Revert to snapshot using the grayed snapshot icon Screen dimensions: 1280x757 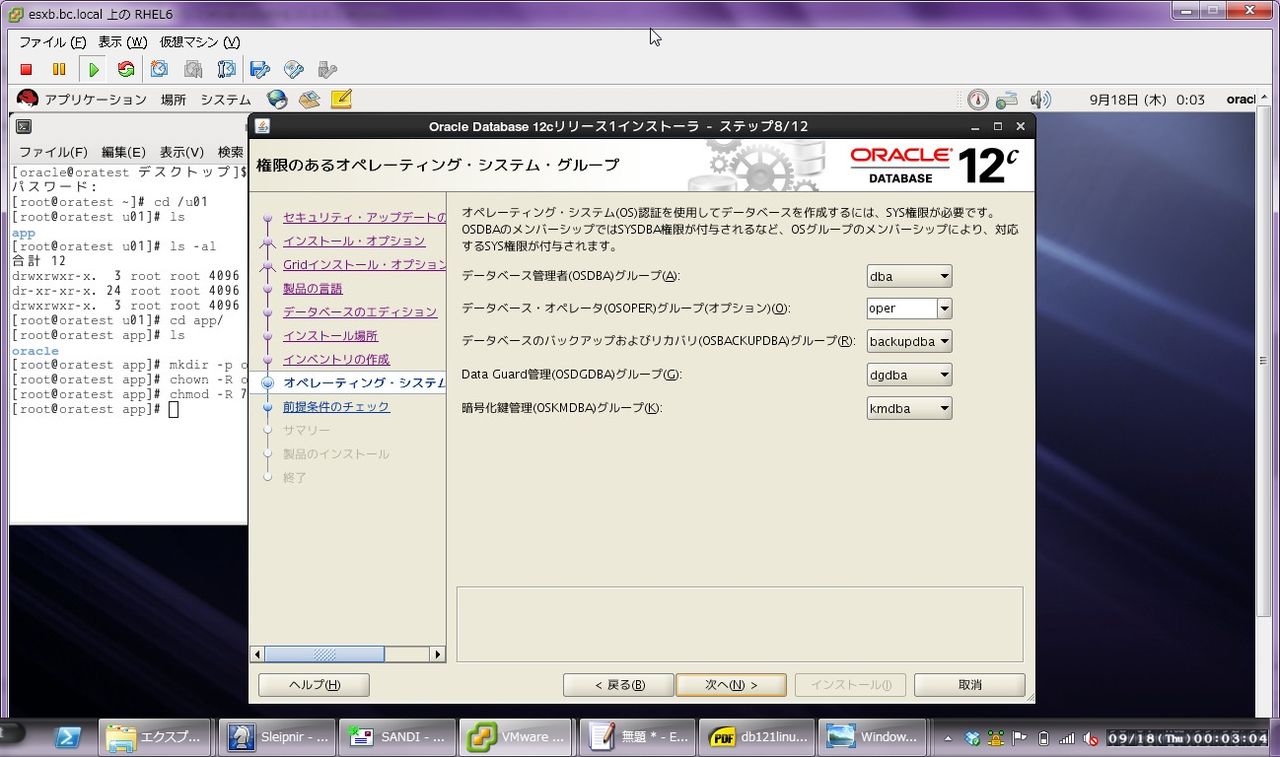[x=193, y=69]
